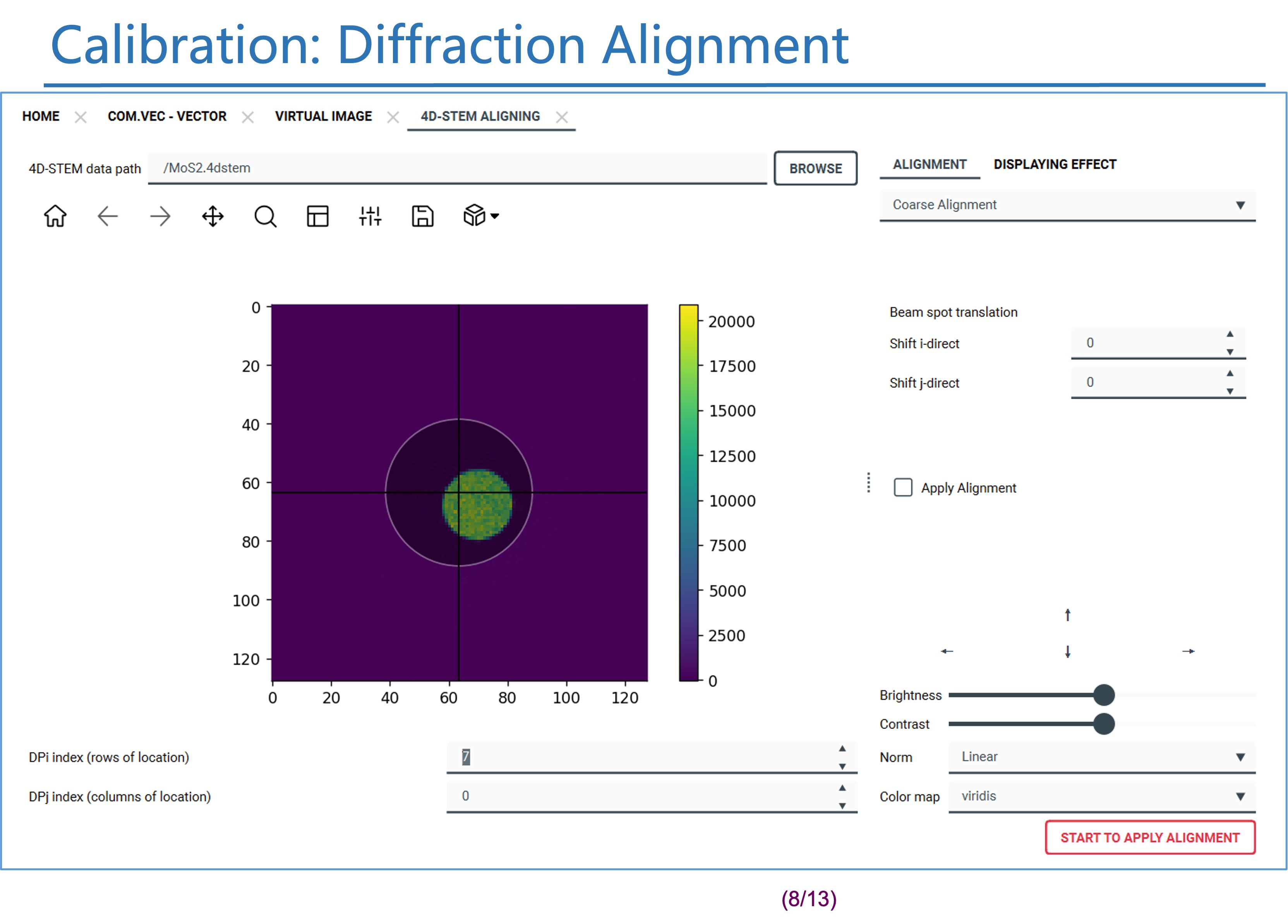The width and height of the screenshot is (1288, 924).
Task: Select the Zoom magnifier tool
Action: 265,216
